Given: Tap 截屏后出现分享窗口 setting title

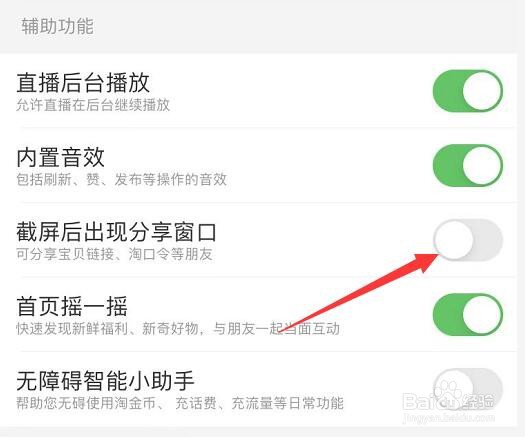Looking at the screenshot, I should pos(116,232).
